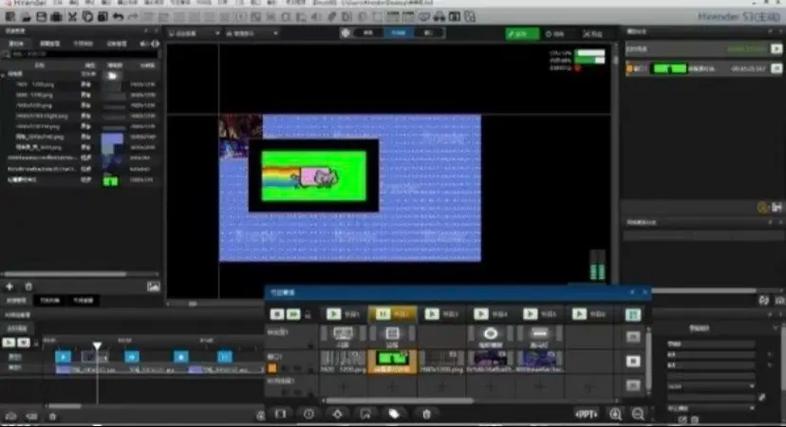Click the first tab in media panel
The image size is (786, 427).
(17, 44)
